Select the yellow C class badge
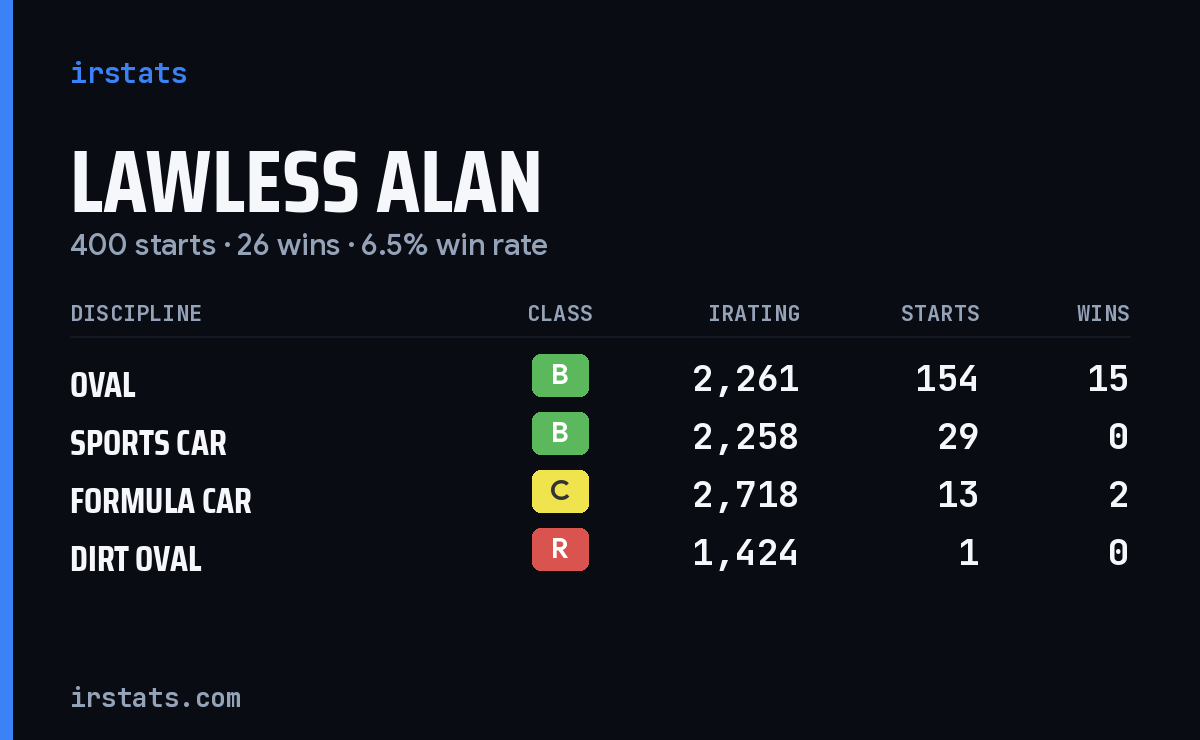Image resolution: width=1200 pixels, height=740 pixels. [560, 492]
